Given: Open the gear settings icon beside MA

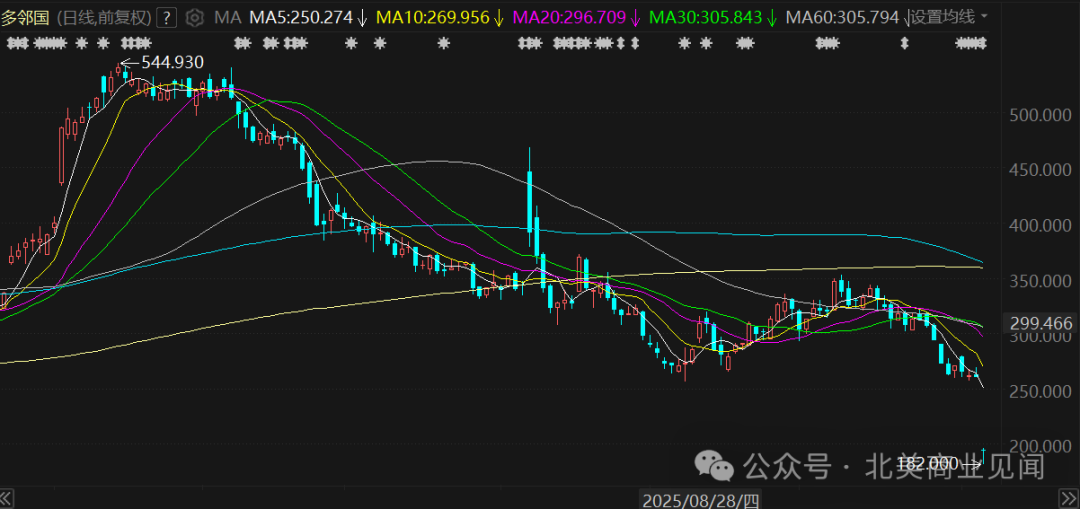Looking at the screenshot, I should (x=195, y=18).
